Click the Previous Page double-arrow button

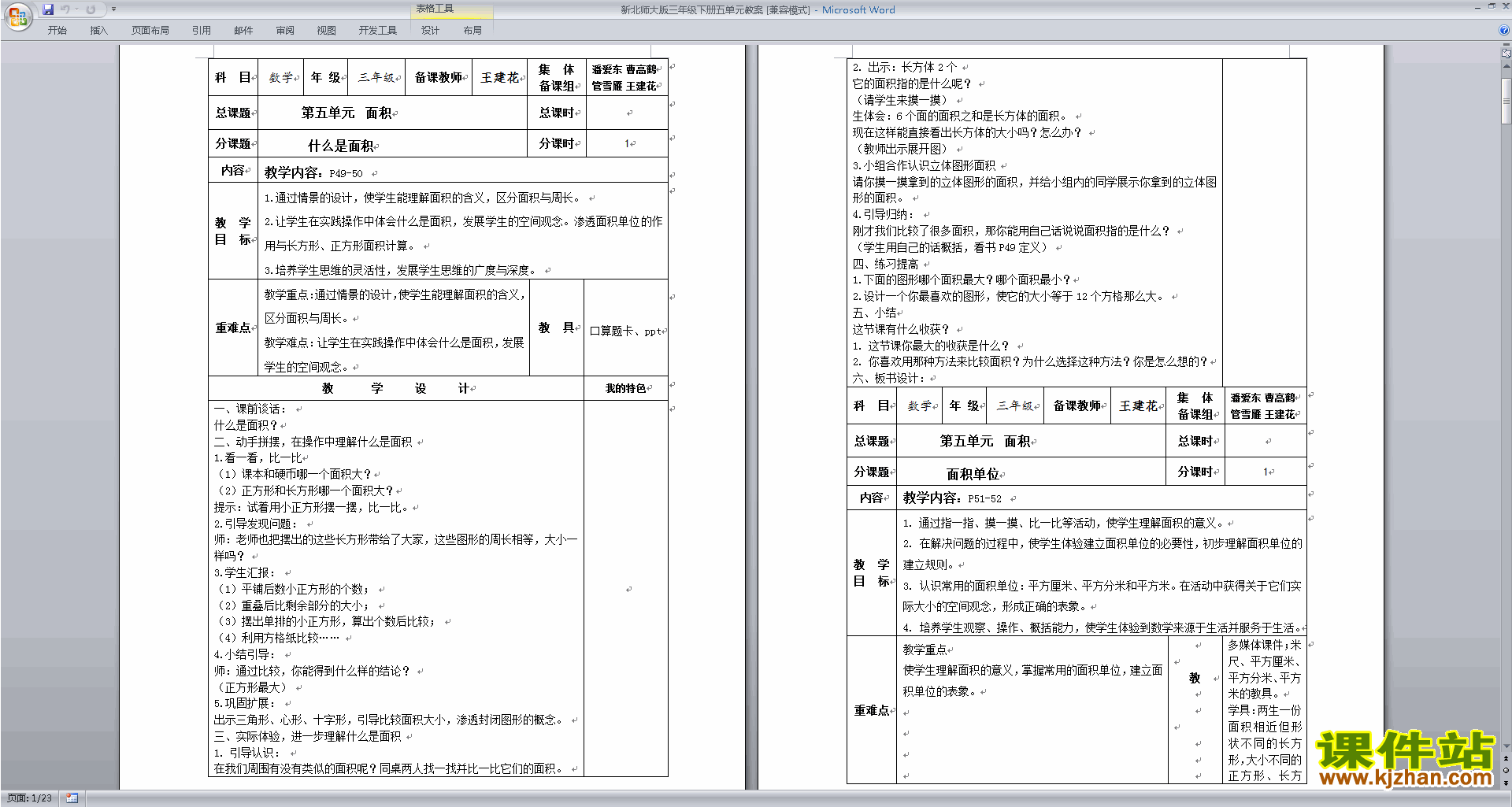(1506, 759)
